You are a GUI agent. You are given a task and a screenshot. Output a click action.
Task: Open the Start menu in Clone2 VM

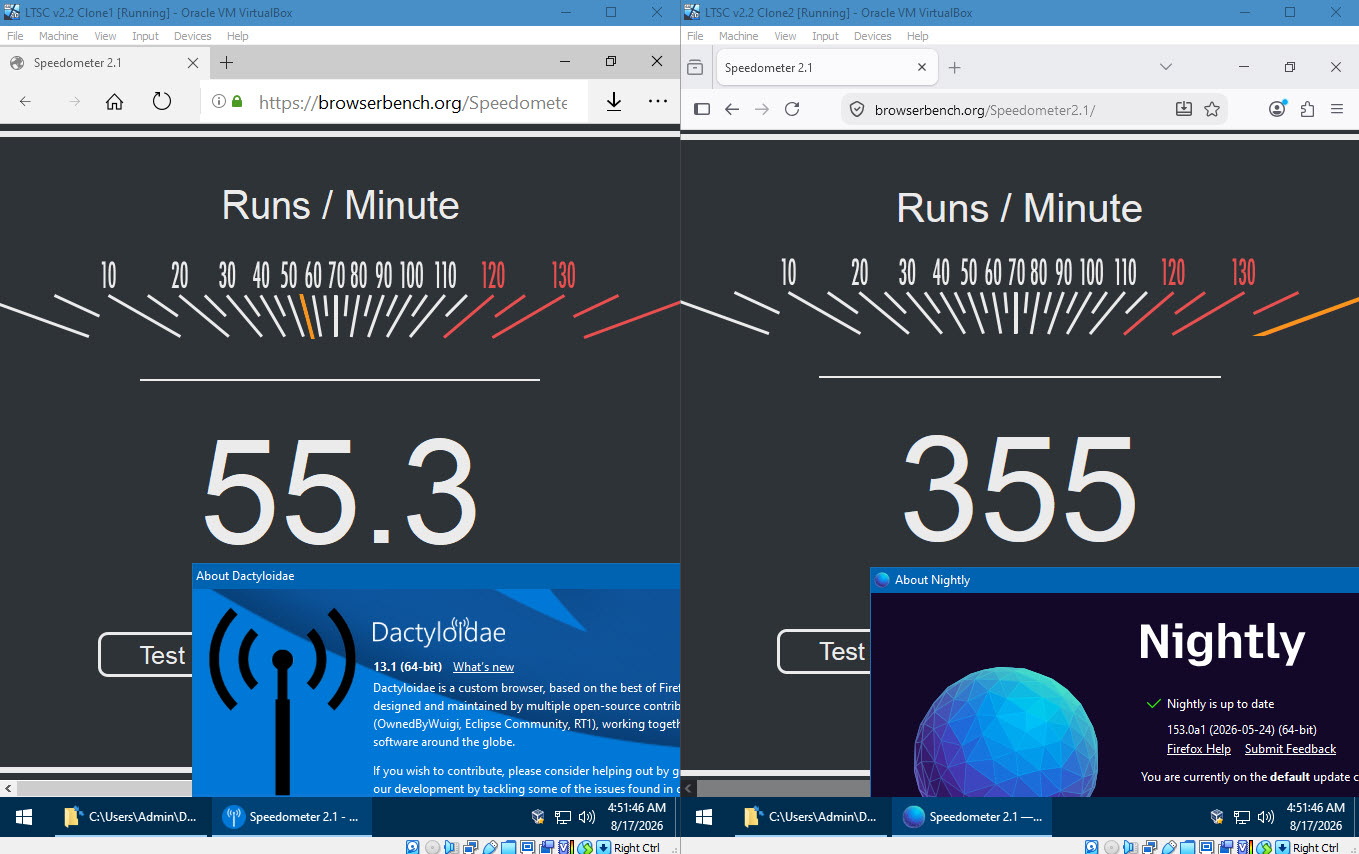[x=704, y=817]
